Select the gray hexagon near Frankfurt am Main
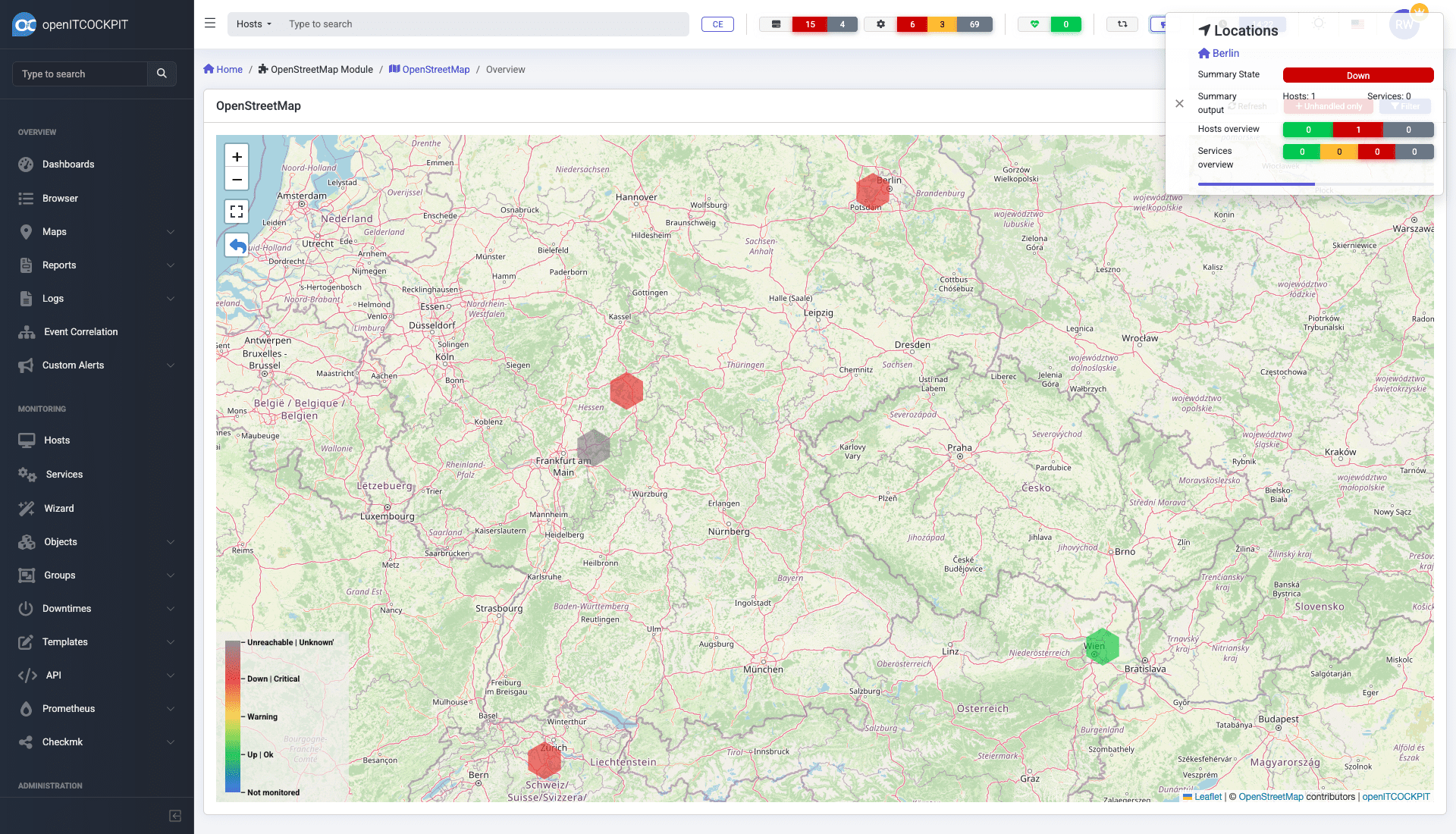This screenshot has width=1456, height=834. [594, 447]
